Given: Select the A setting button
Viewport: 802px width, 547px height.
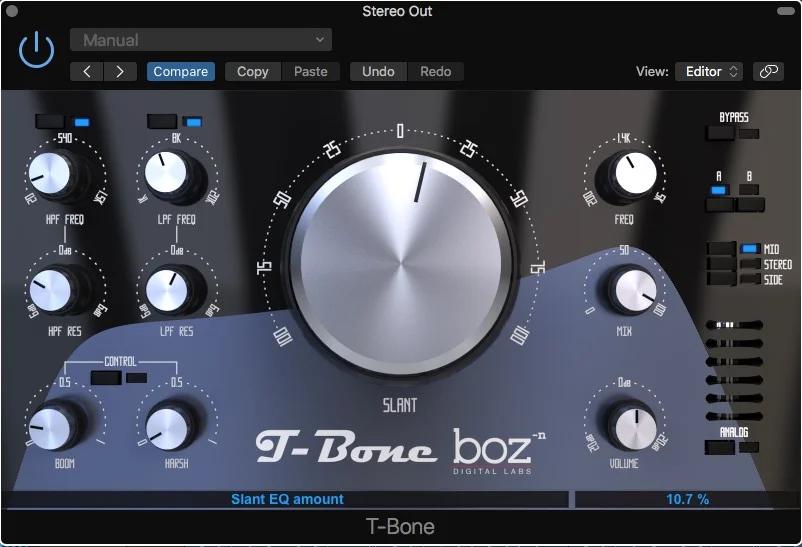Looking at the screenshot, I should 720,205.
